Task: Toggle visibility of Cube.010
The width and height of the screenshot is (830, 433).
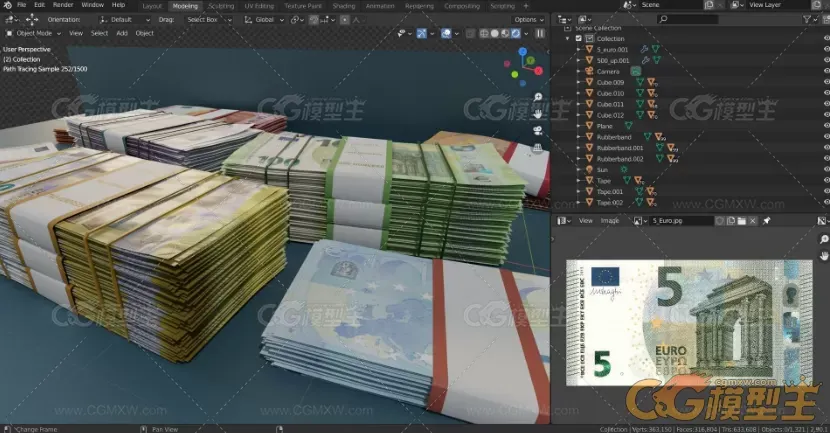Action: (826, 93)
